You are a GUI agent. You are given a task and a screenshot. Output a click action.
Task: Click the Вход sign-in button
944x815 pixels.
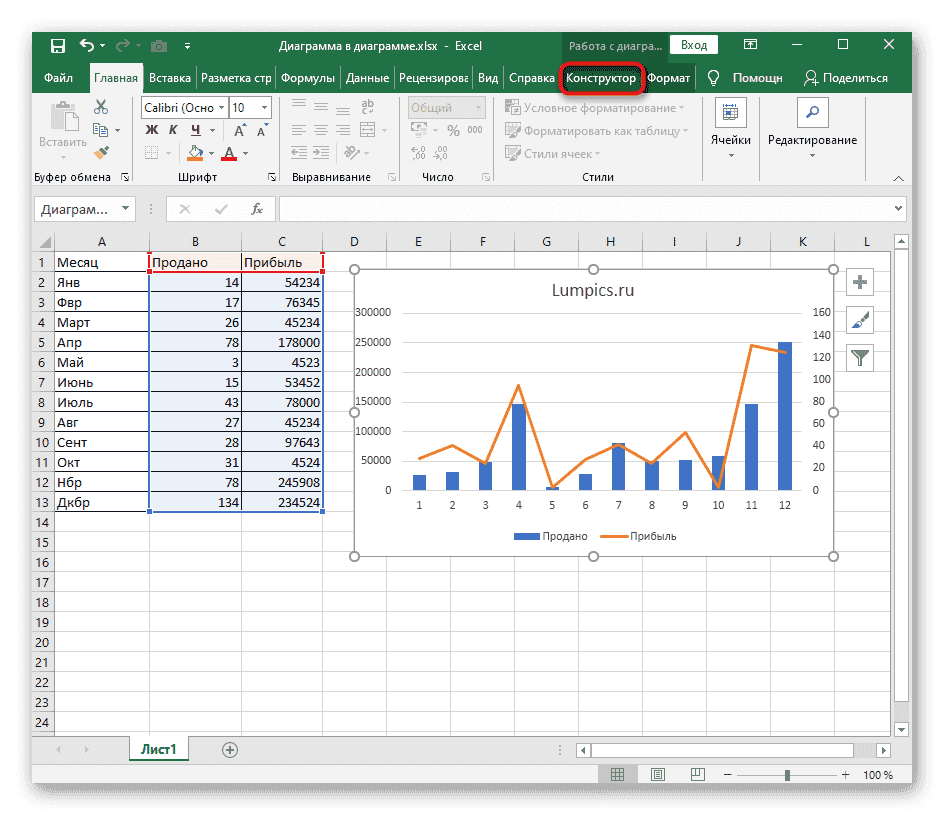point(694,45)
